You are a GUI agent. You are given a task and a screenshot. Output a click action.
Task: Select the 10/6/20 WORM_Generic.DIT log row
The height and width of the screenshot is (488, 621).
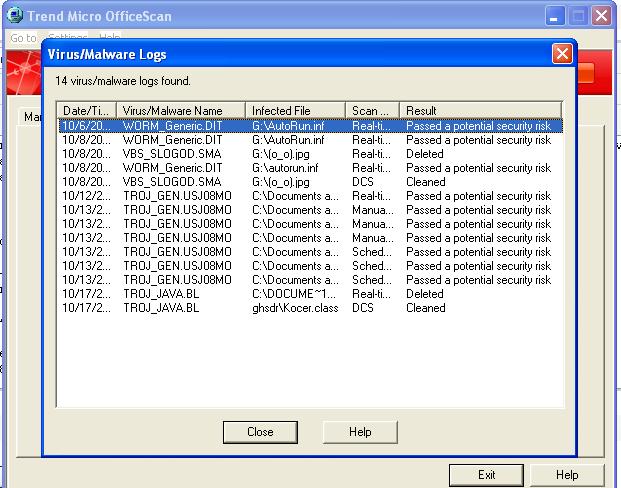(x=310, y=126)
